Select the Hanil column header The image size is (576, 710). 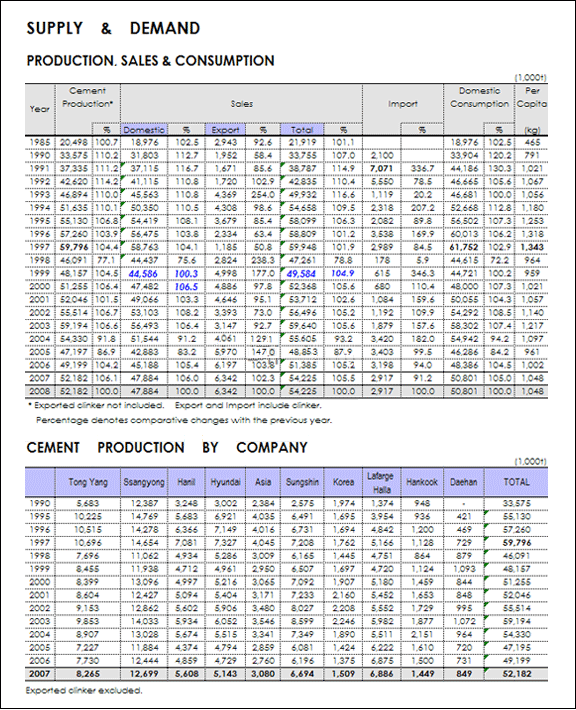pos(186,482)
